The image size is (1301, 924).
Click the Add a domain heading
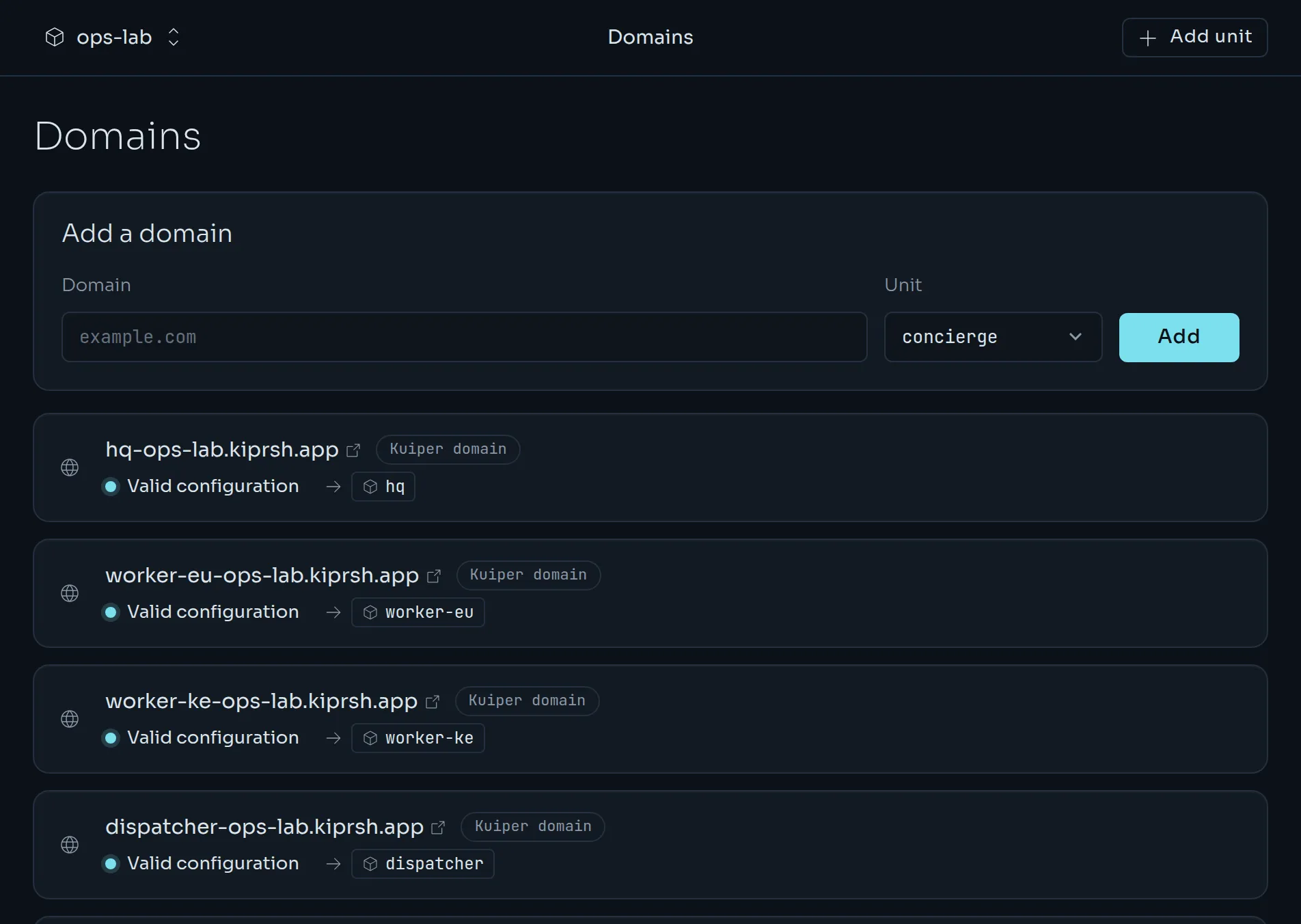147,233
